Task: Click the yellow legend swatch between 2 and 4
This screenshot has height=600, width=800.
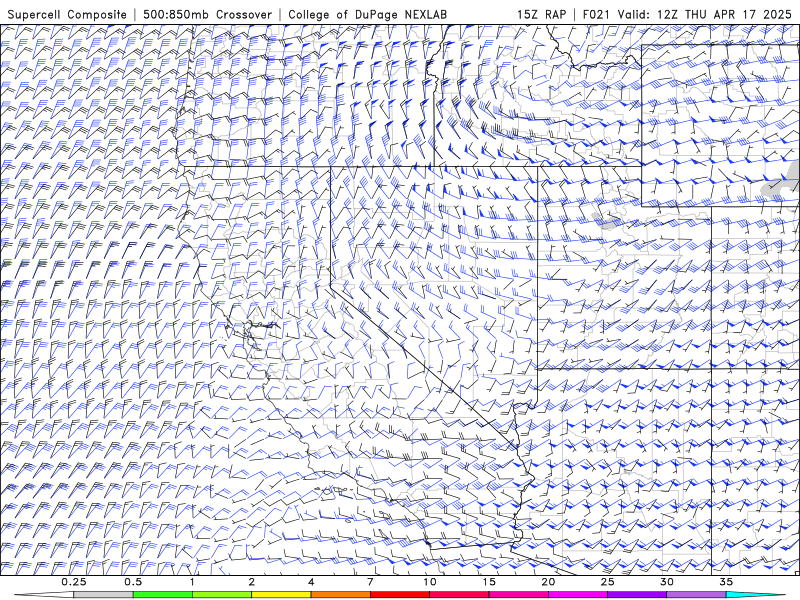Action: click(x=281, y=595)
